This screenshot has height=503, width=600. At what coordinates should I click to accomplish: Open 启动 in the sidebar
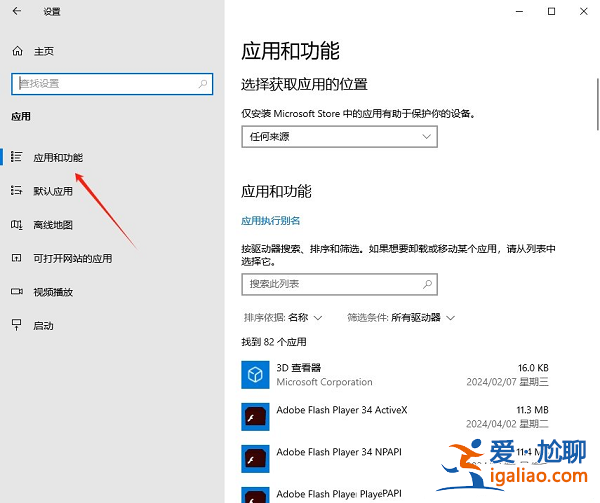point(43,326)
